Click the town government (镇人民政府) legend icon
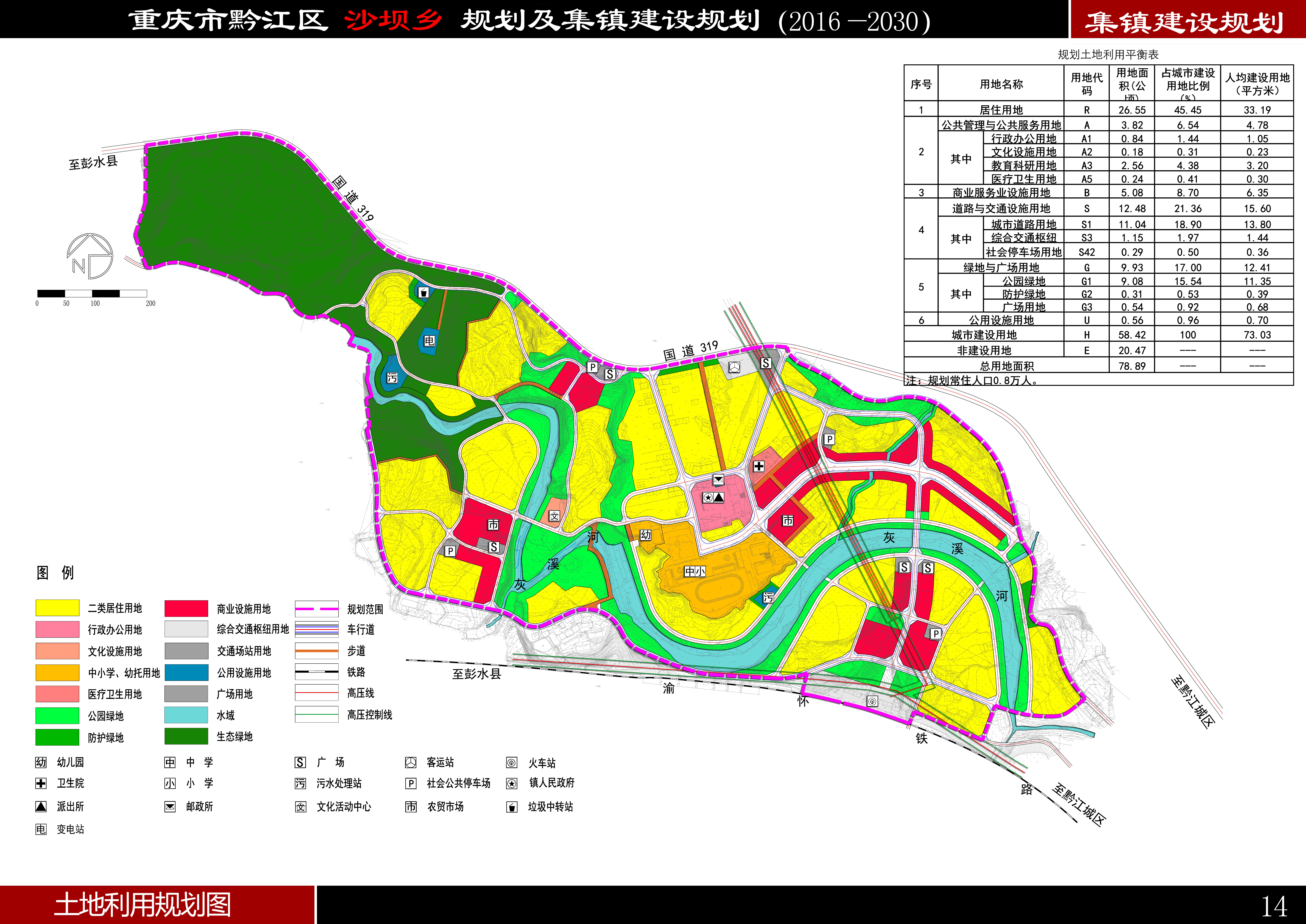 pyautogui.click(x=512, y=784)
